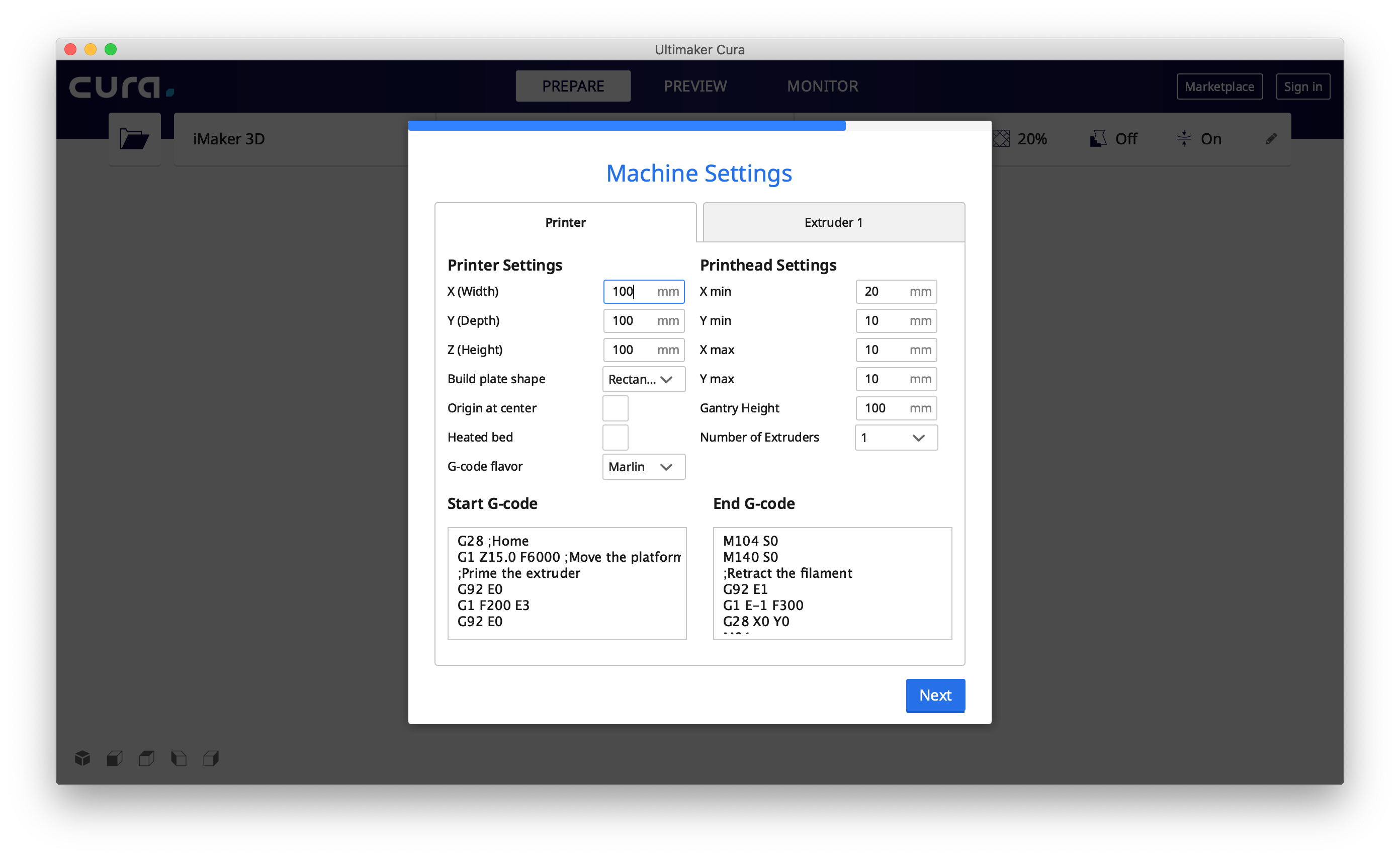Click the Next button
The image size is (1400, 859).
(x=935, y=696)
